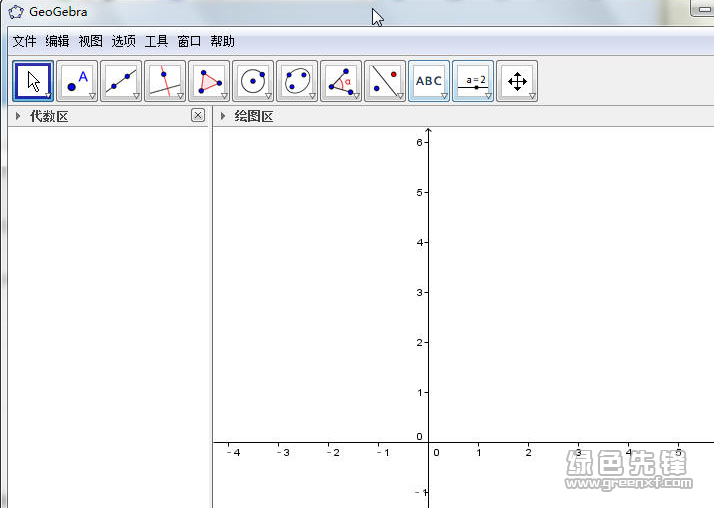Click y-axis label 5
Image resolution: width=714 pixels, height=508 pixels.
[x=419, y=193]
